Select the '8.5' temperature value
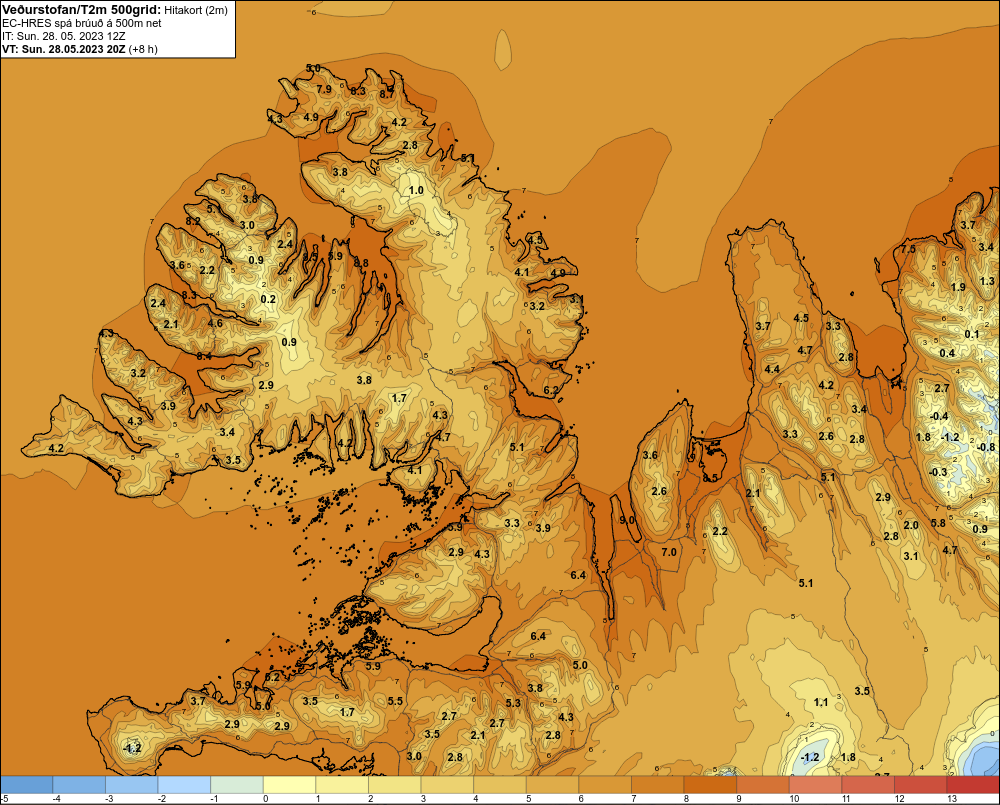 (710, 478)
